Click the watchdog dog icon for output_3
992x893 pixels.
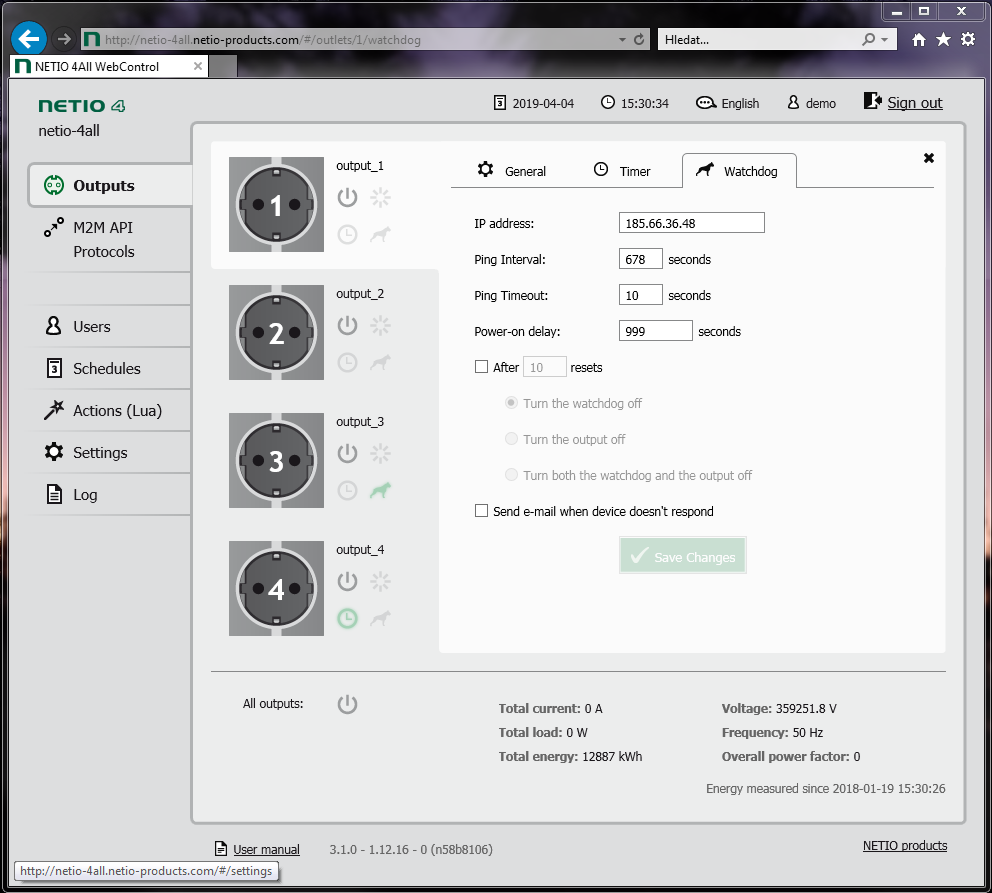click(x=379, y=490)
